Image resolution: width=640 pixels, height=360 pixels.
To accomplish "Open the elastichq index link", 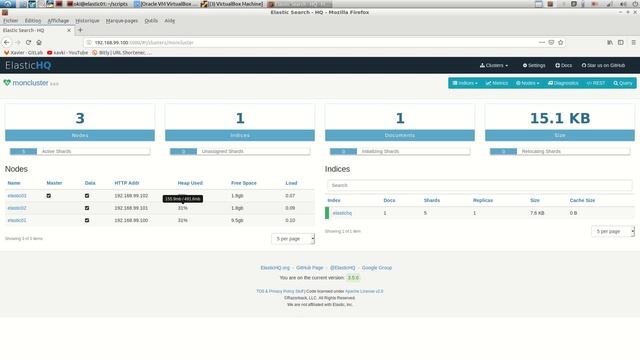I will pyautogui.click(x=342, y=213).
